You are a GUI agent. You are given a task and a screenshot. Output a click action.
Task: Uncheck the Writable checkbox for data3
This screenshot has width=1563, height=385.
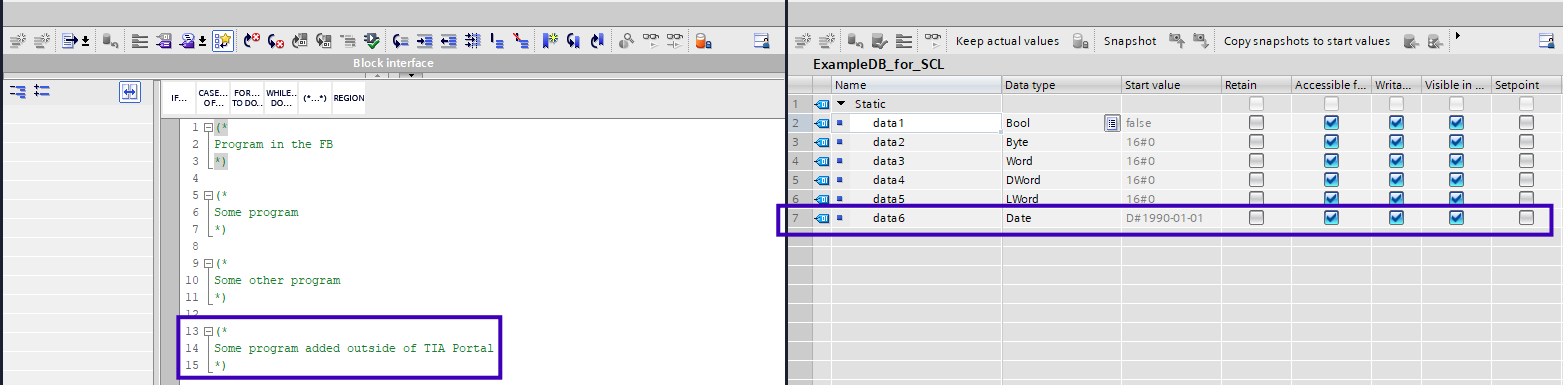1396,161
